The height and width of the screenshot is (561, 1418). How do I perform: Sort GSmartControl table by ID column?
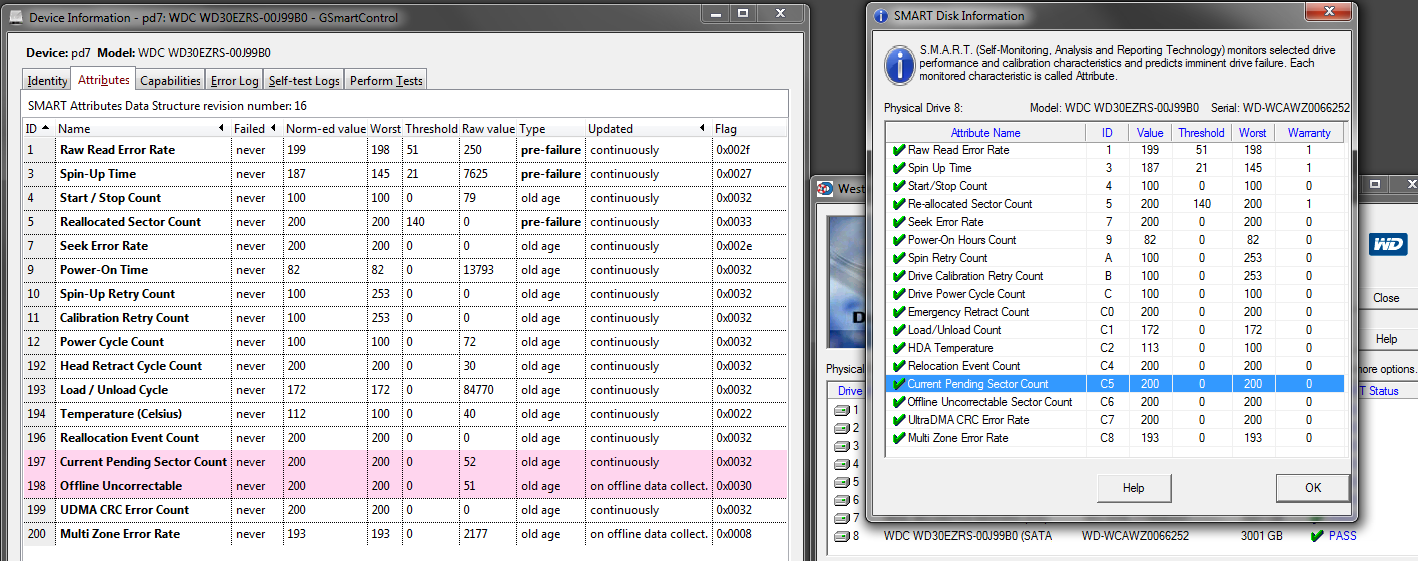pyautogui.click(x=38, y=129)
